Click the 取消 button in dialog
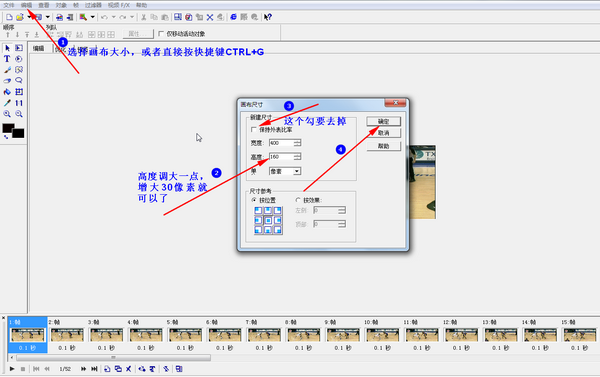The height and width of the screenshot is (377, 600). point(383,133)
